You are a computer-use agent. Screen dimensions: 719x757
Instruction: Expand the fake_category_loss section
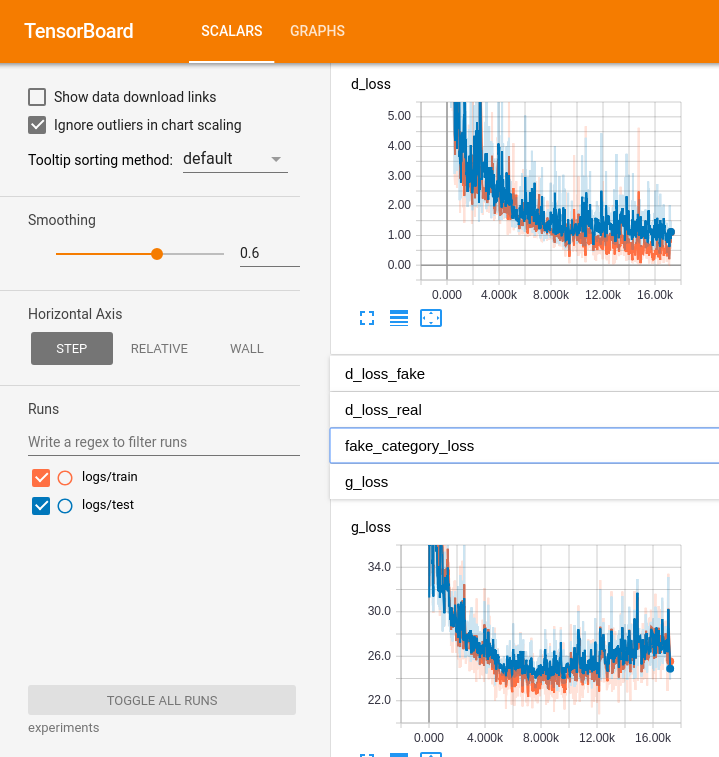pyautogui.click(x=524, y=446)
